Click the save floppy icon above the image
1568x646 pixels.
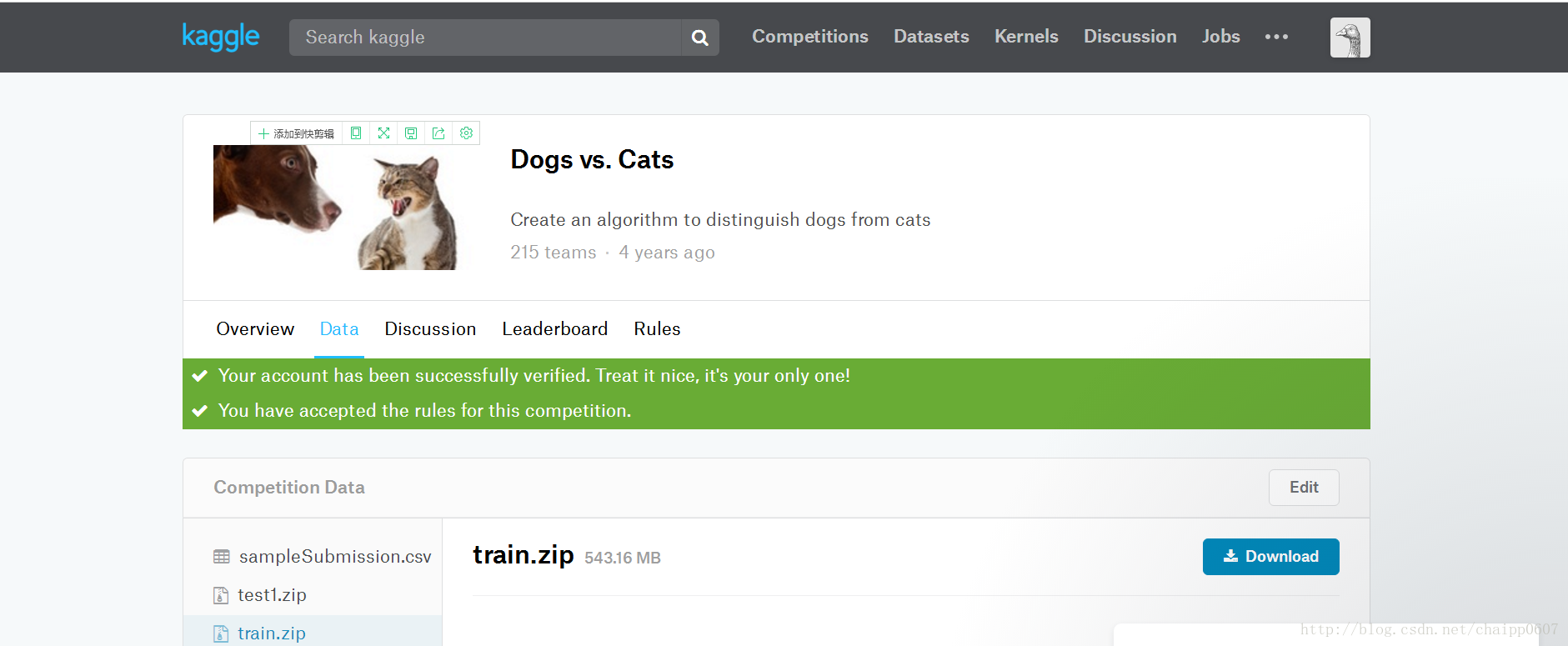(411, 133)
